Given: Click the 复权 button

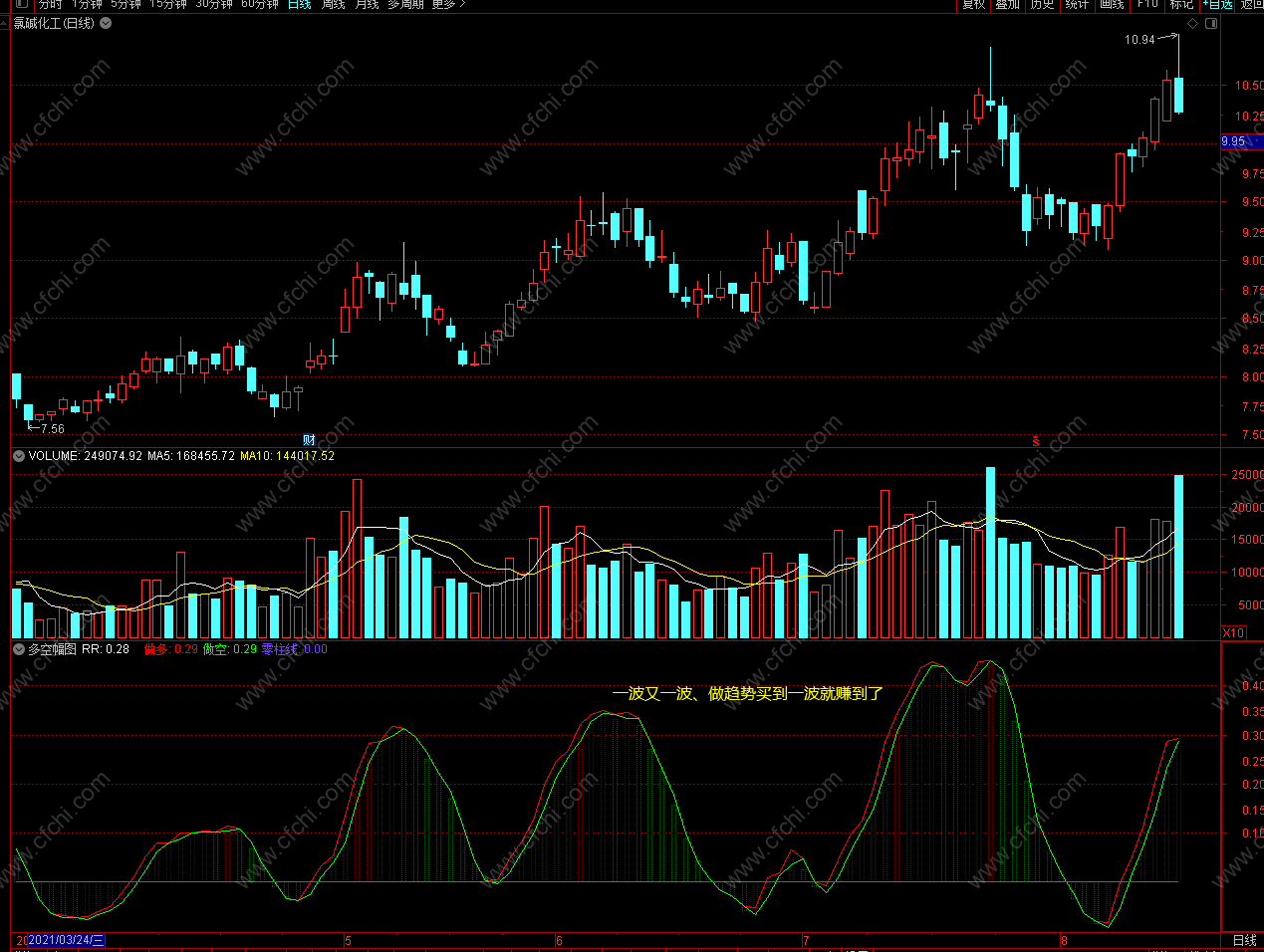Looking at the screenshot, I should click(973, 4).
